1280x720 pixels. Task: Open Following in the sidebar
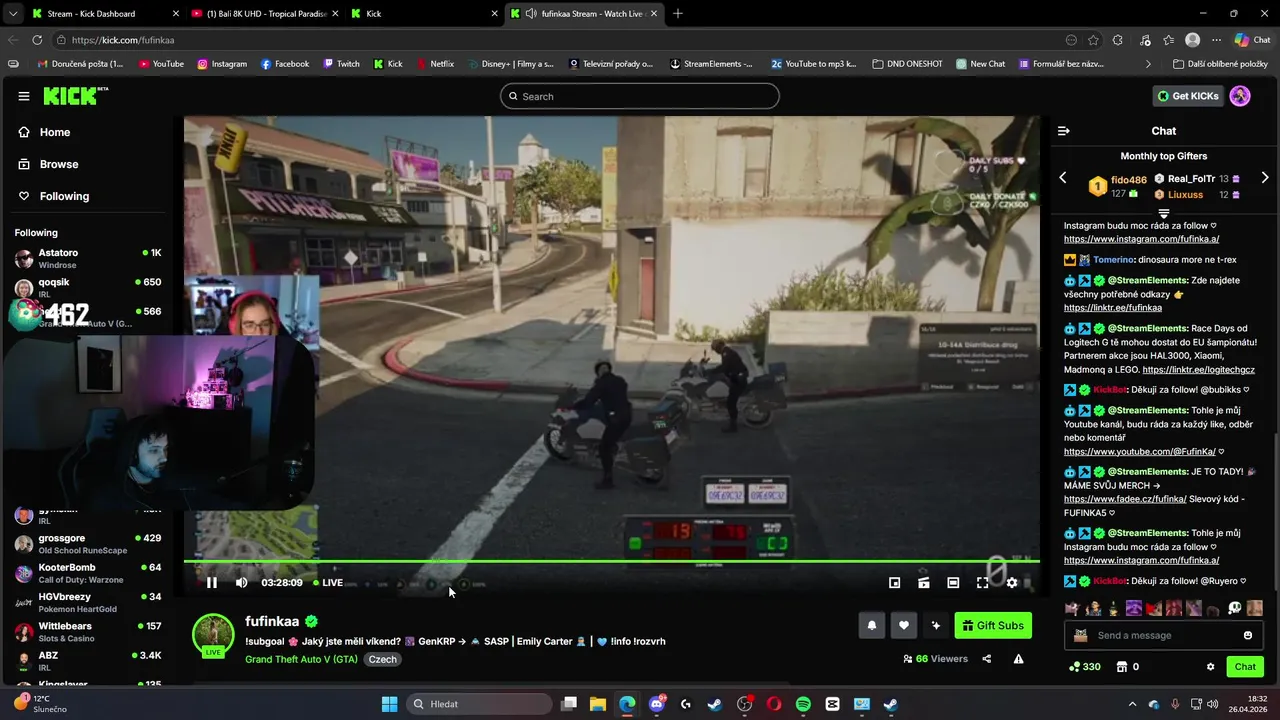(x=64, y=196)
